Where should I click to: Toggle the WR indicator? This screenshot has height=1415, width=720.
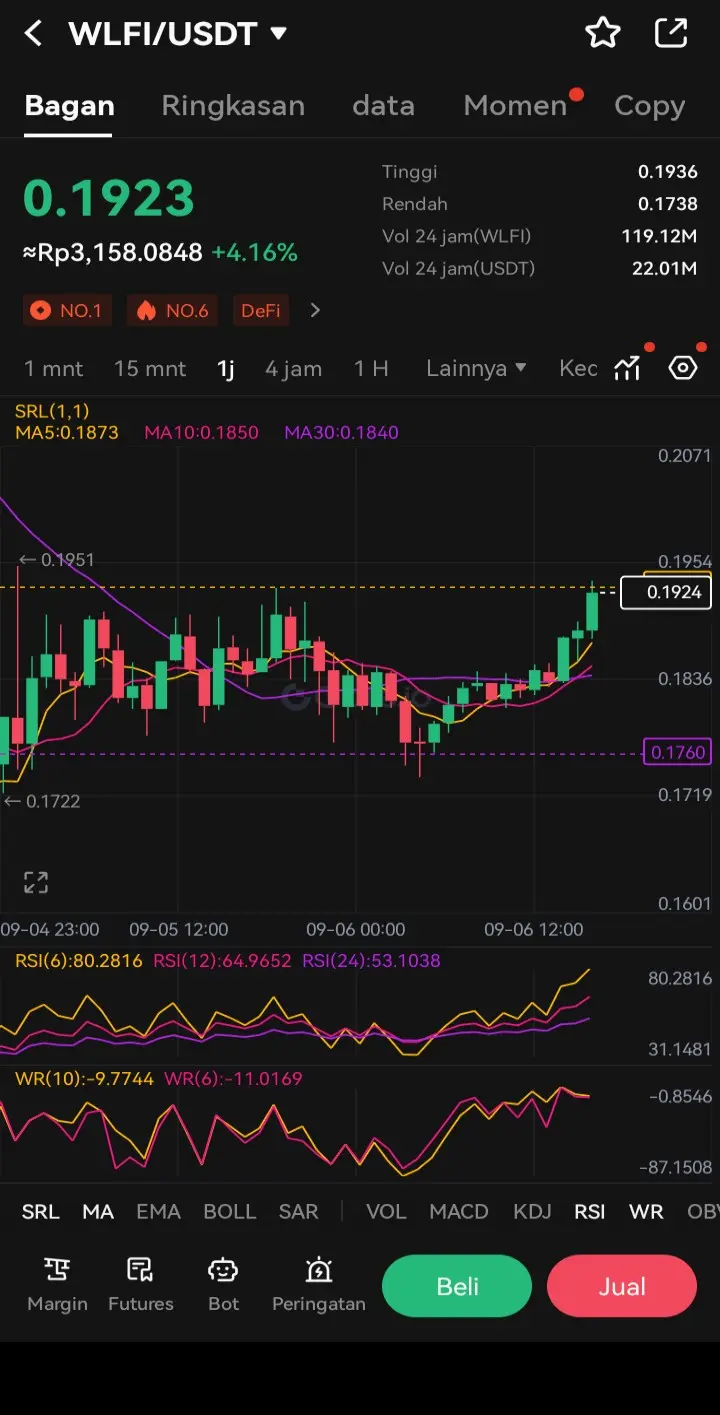[646, 1211]
